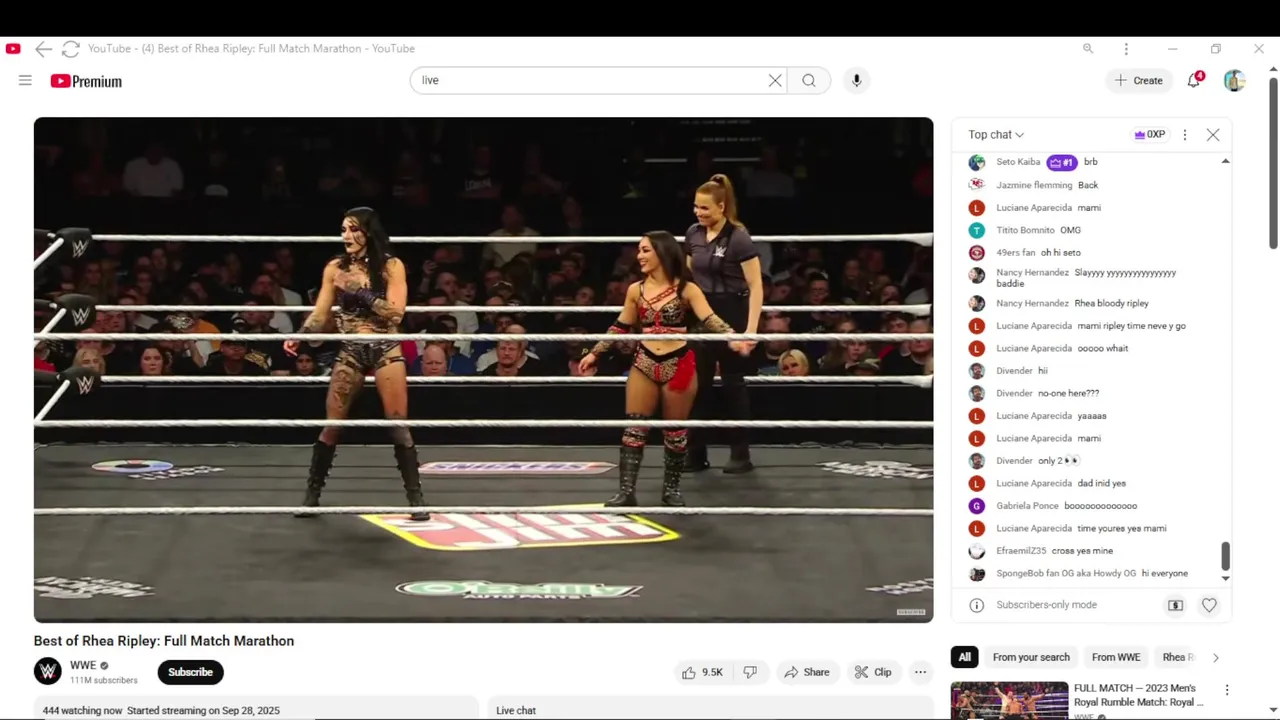
Task: Close the live chat panel
Action: [1213, 135]
